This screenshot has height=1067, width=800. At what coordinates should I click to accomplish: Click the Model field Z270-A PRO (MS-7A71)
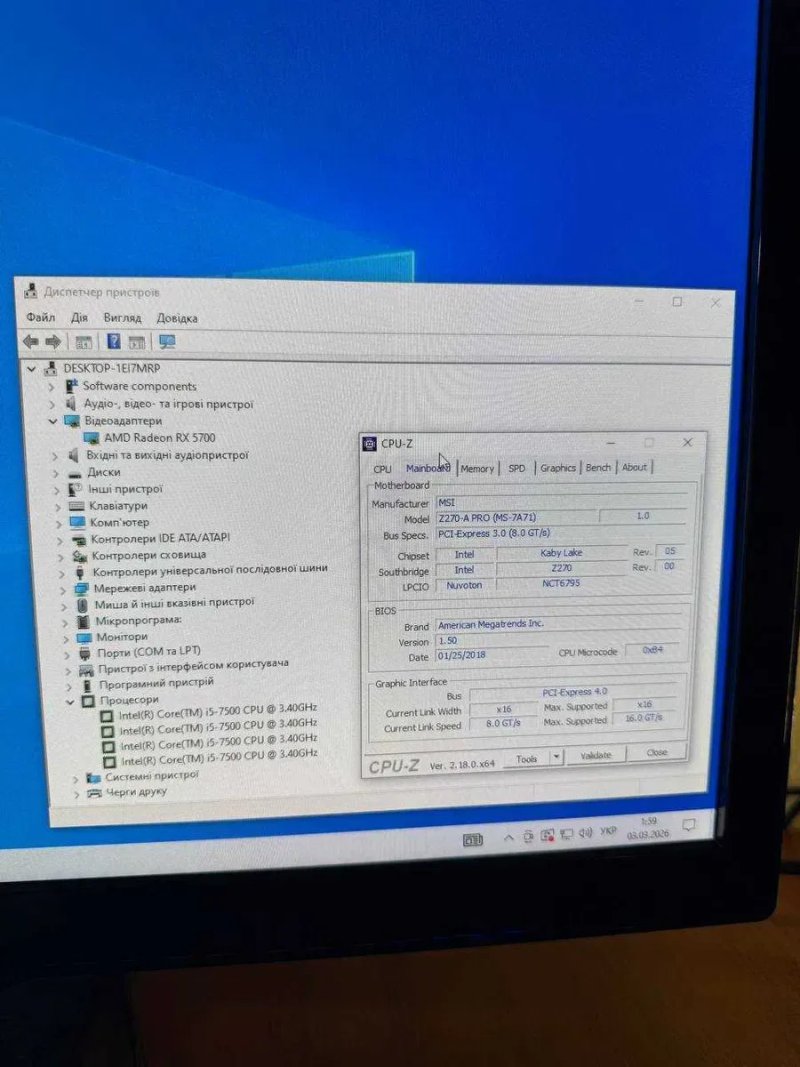(x=517, y=519)
